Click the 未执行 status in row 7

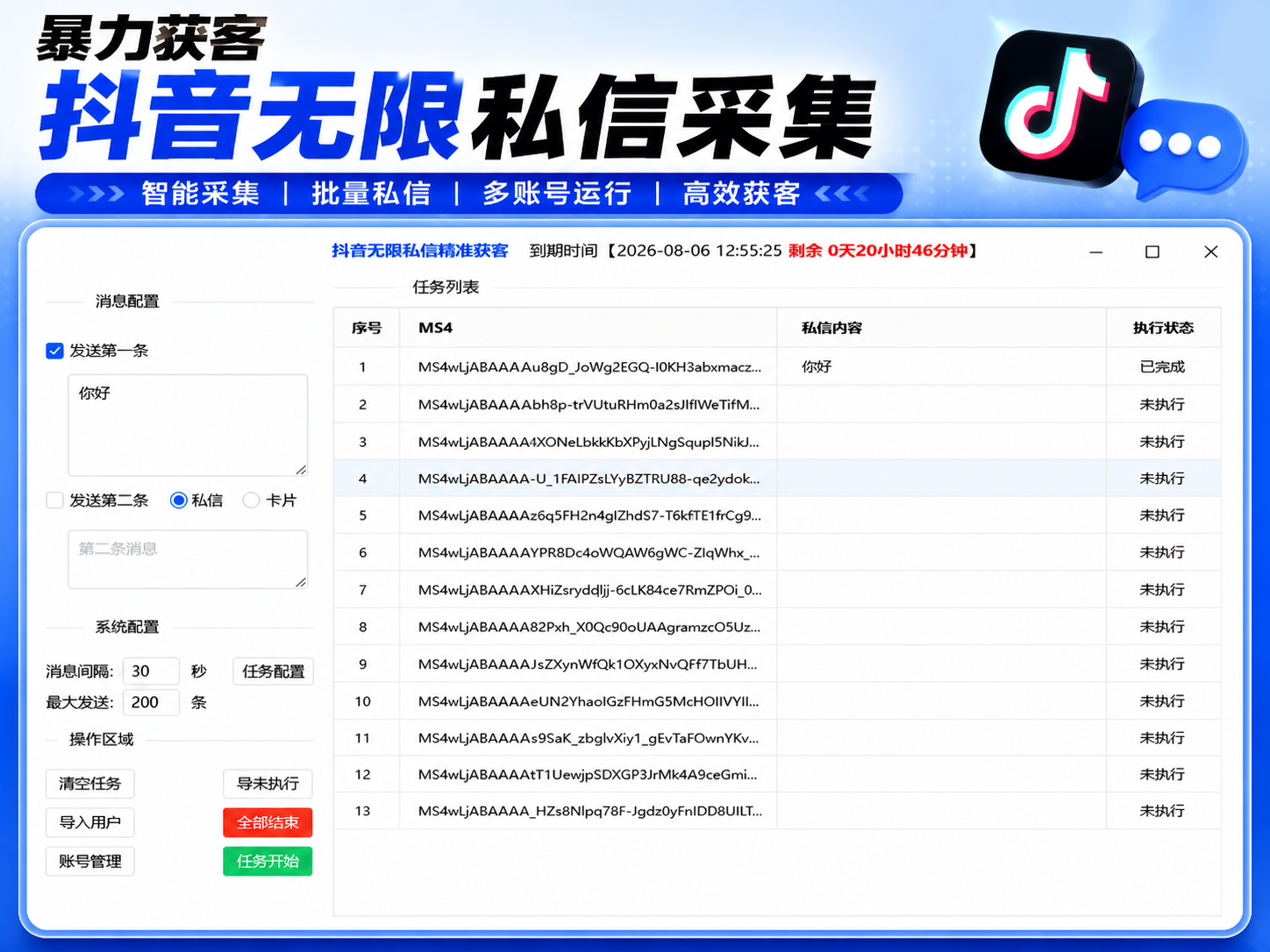coord(1163,590)
